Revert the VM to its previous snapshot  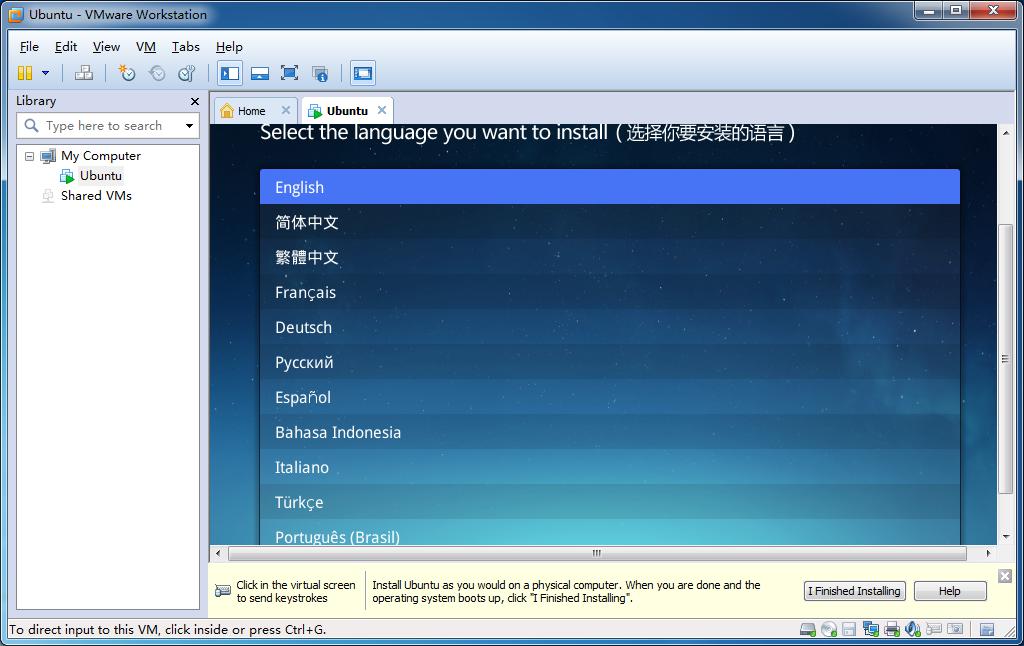click(157, 73)
